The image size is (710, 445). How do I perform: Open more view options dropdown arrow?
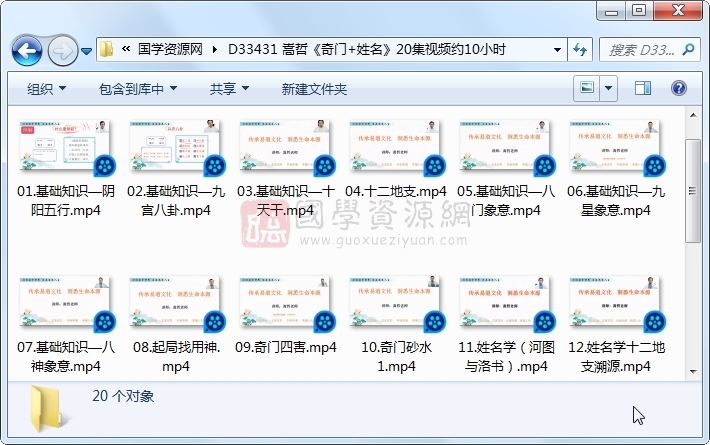[609, 88]
